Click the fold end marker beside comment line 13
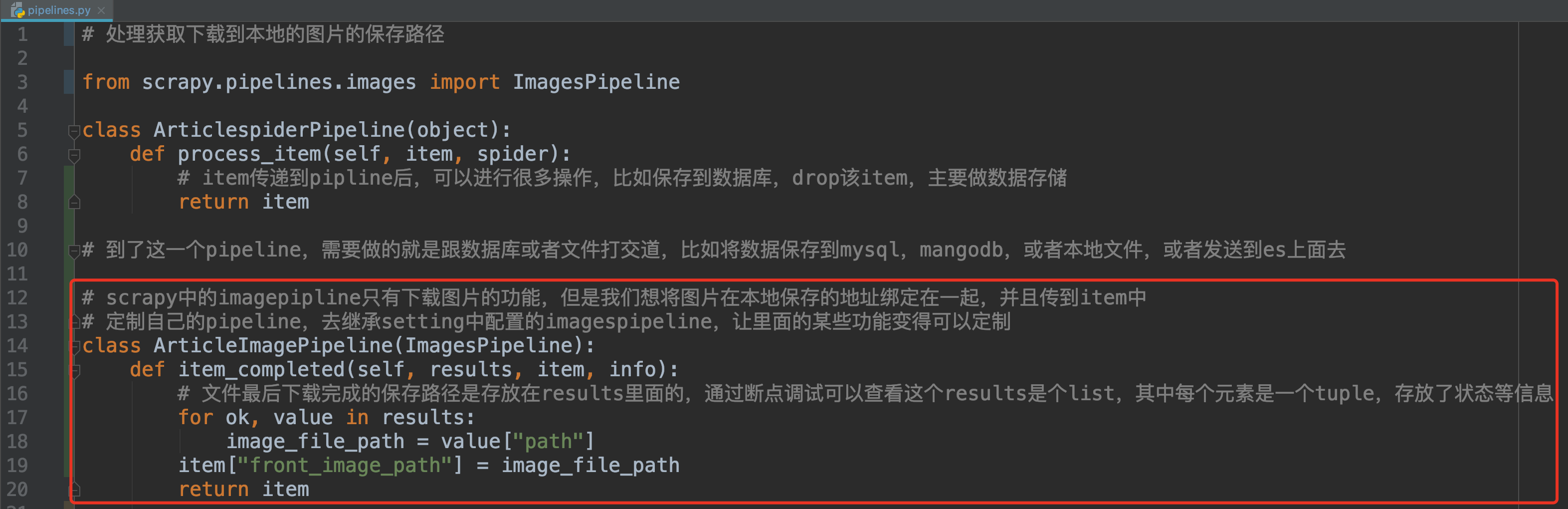Screen dimensions: 1568x509 coord(74,321)
